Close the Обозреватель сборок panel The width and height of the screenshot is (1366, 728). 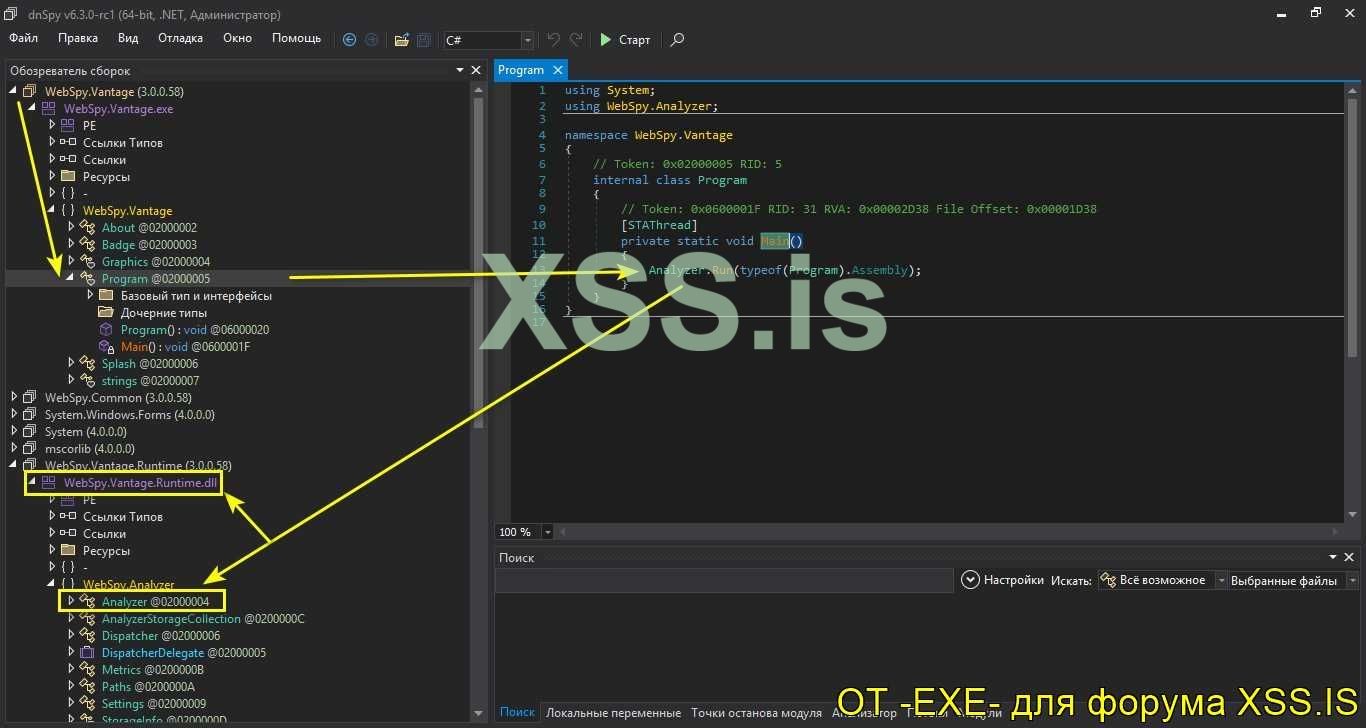(x=476, y=70)
